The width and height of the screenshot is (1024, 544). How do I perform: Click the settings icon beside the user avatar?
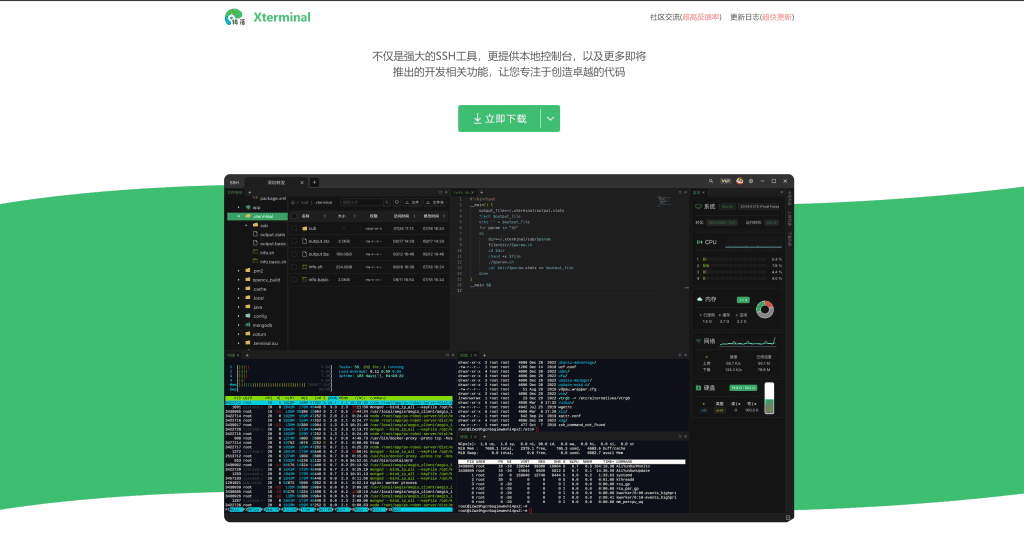coord(751,181)
